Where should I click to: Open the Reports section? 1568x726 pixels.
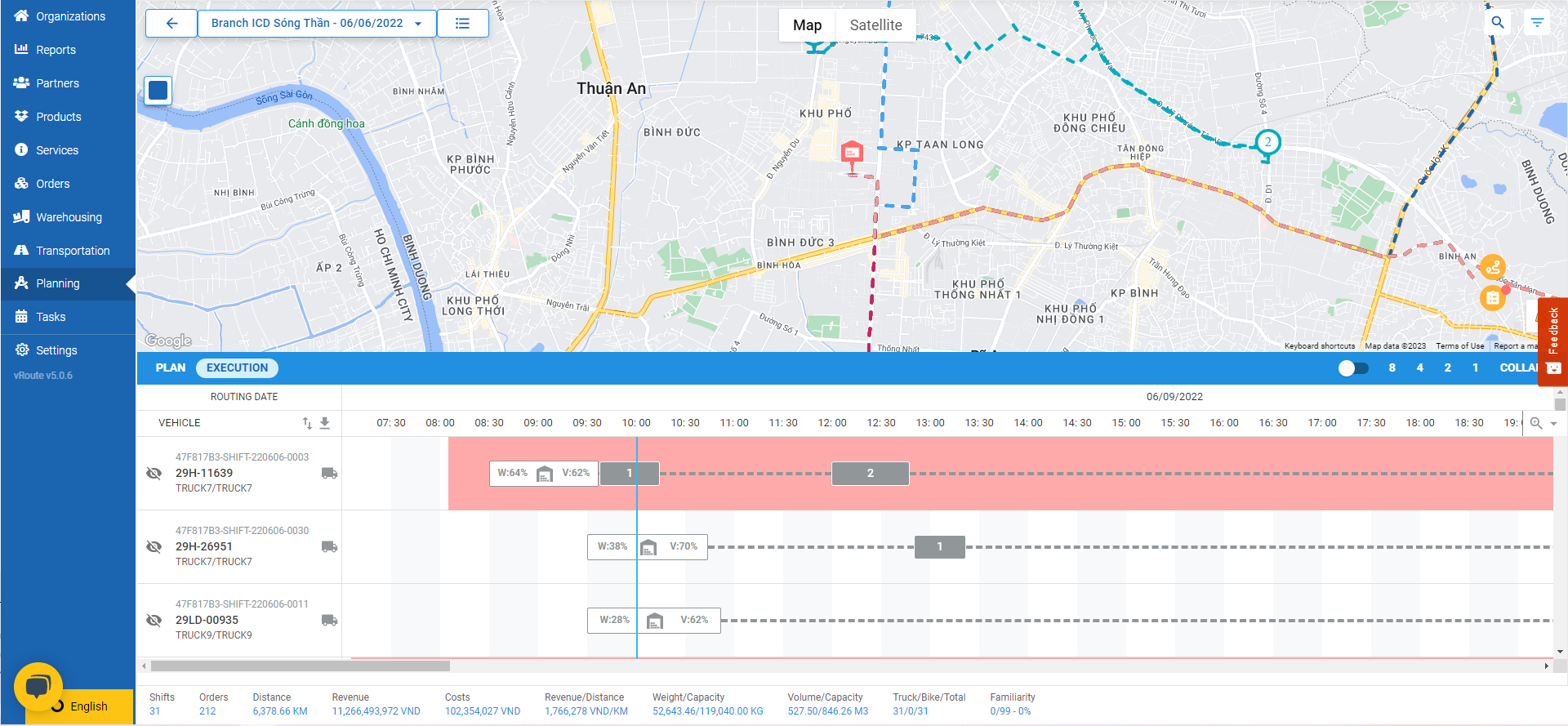(68, 50)
